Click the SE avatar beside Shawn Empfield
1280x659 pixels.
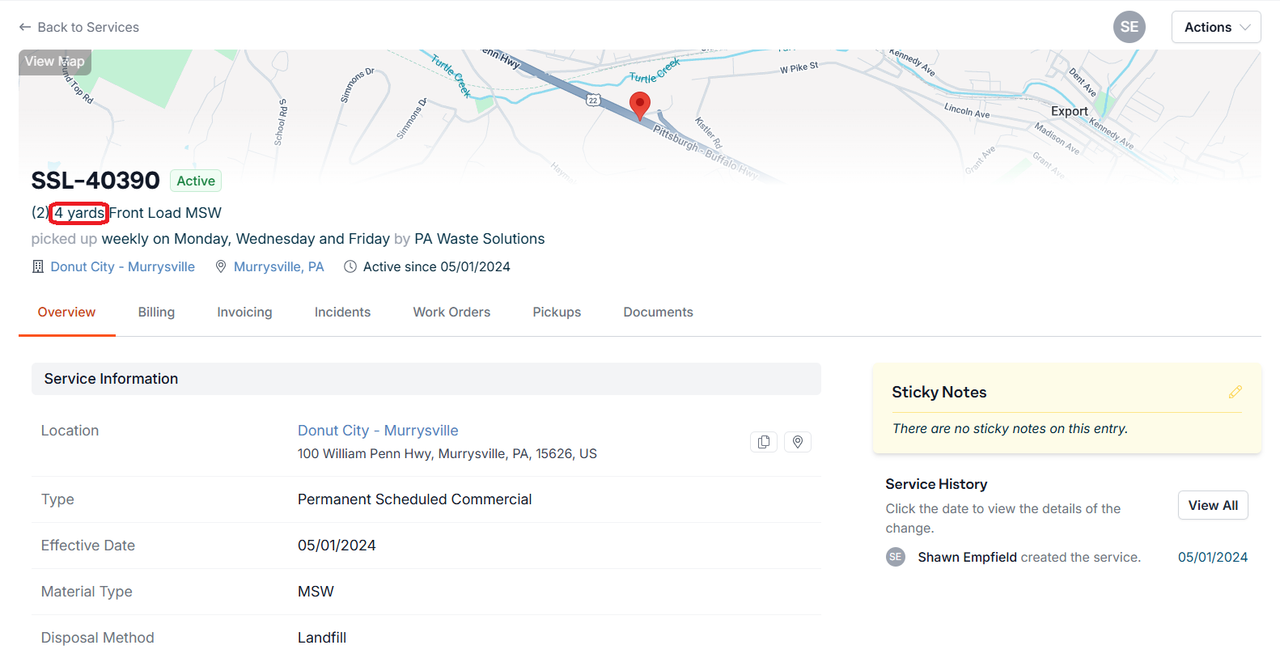pos(896,557)
